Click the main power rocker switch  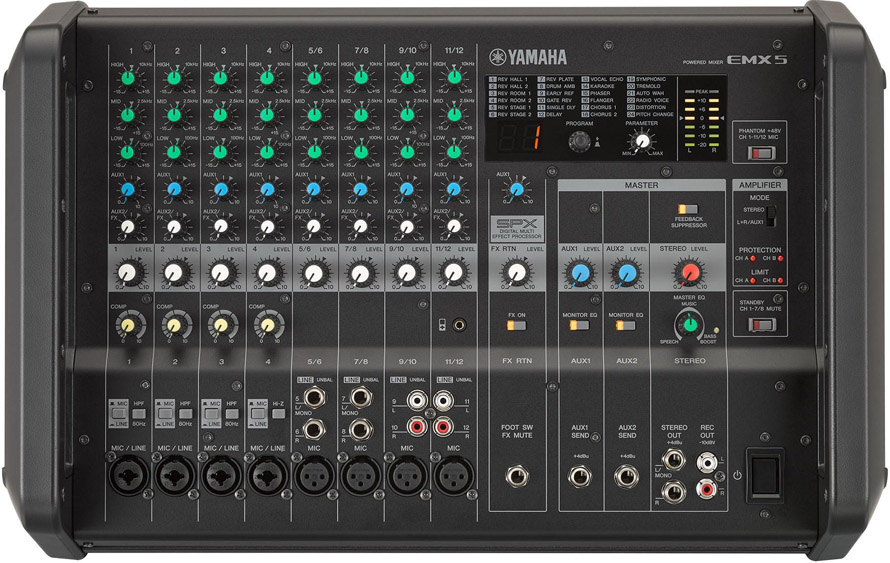765,476
